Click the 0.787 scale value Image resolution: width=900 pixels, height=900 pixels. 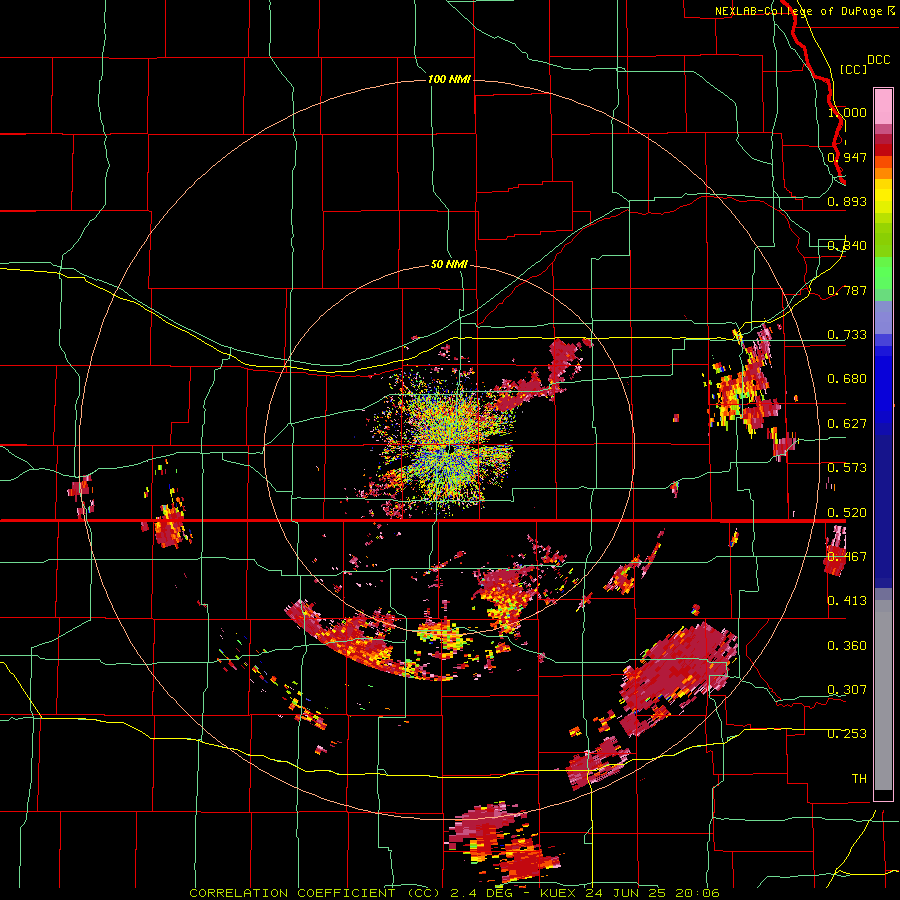point(847,290)
